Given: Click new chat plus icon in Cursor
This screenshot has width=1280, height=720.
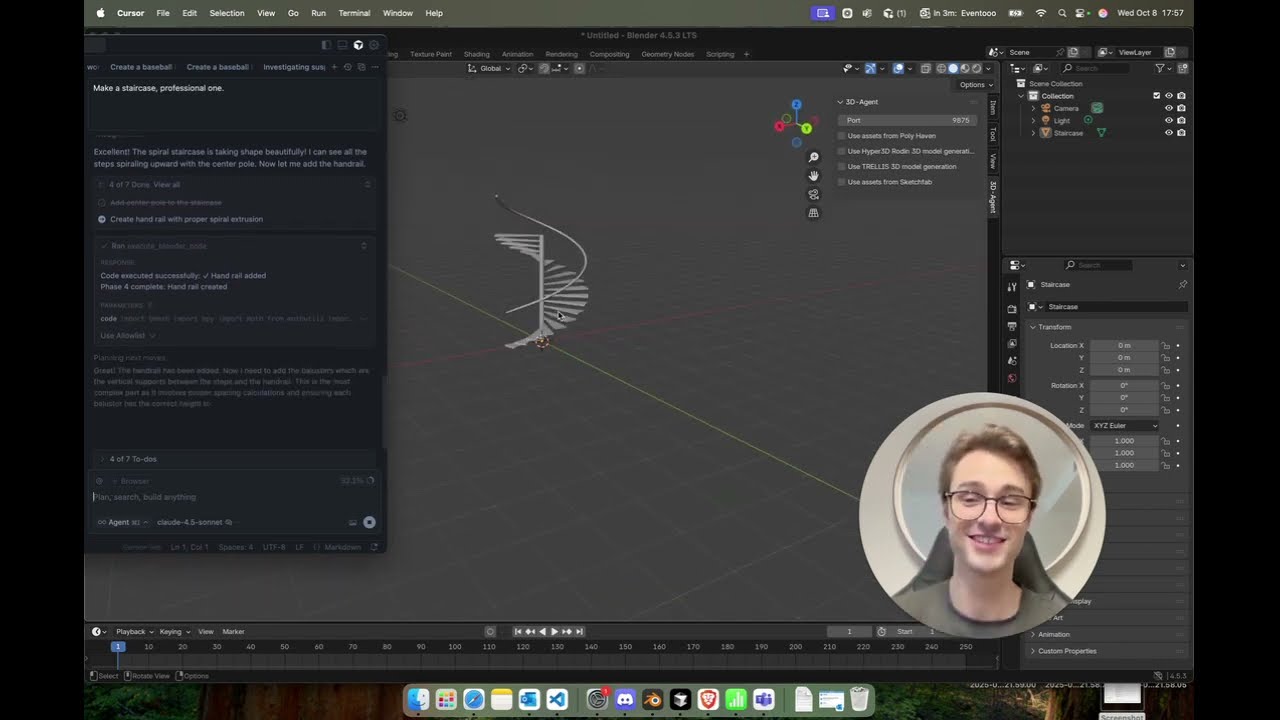Looking at the screenshot, I should point(335,67).
